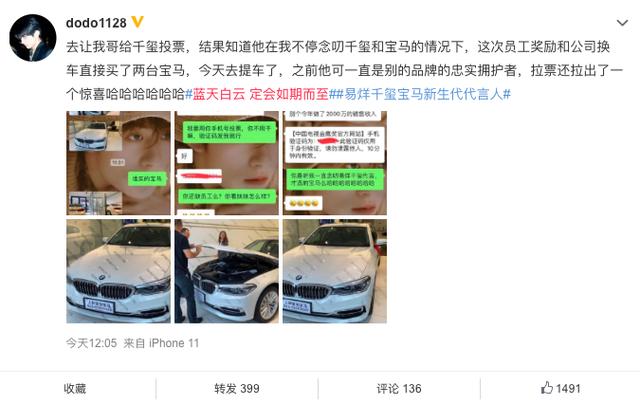Click 收藏 to favorite the post
Screen dimensions: 640x405
click(x=75, y=388)
